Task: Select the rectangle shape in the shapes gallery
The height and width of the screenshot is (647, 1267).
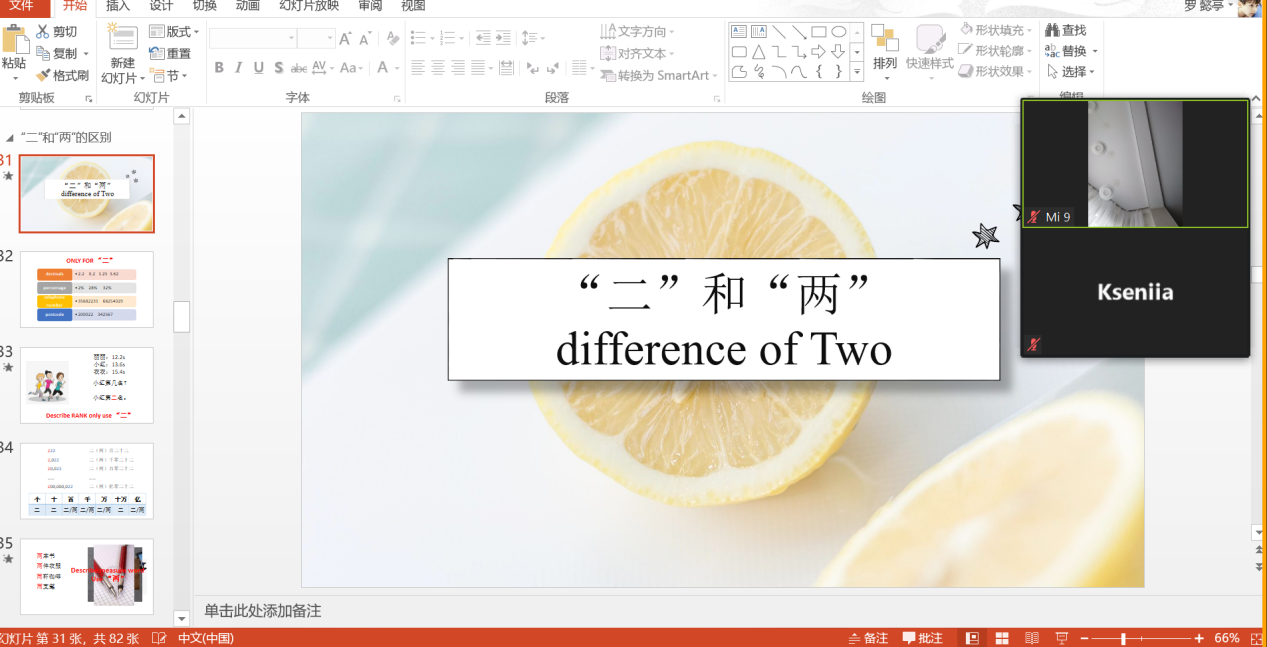Action: point(818,32)
